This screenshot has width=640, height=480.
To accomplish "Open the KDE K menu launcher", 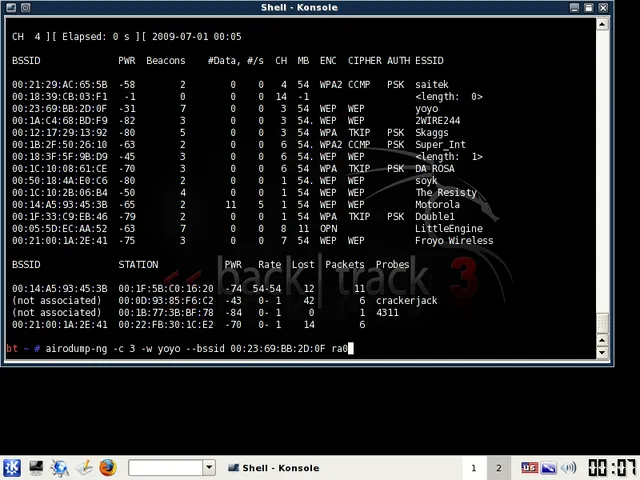I will point(12,468).
